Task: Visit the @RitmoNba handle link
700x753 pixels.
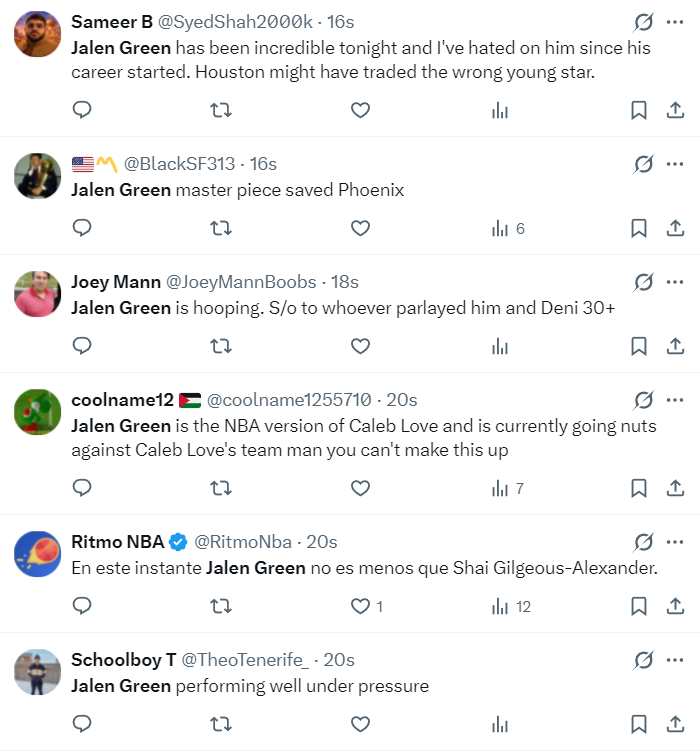Action: (243, 542)
